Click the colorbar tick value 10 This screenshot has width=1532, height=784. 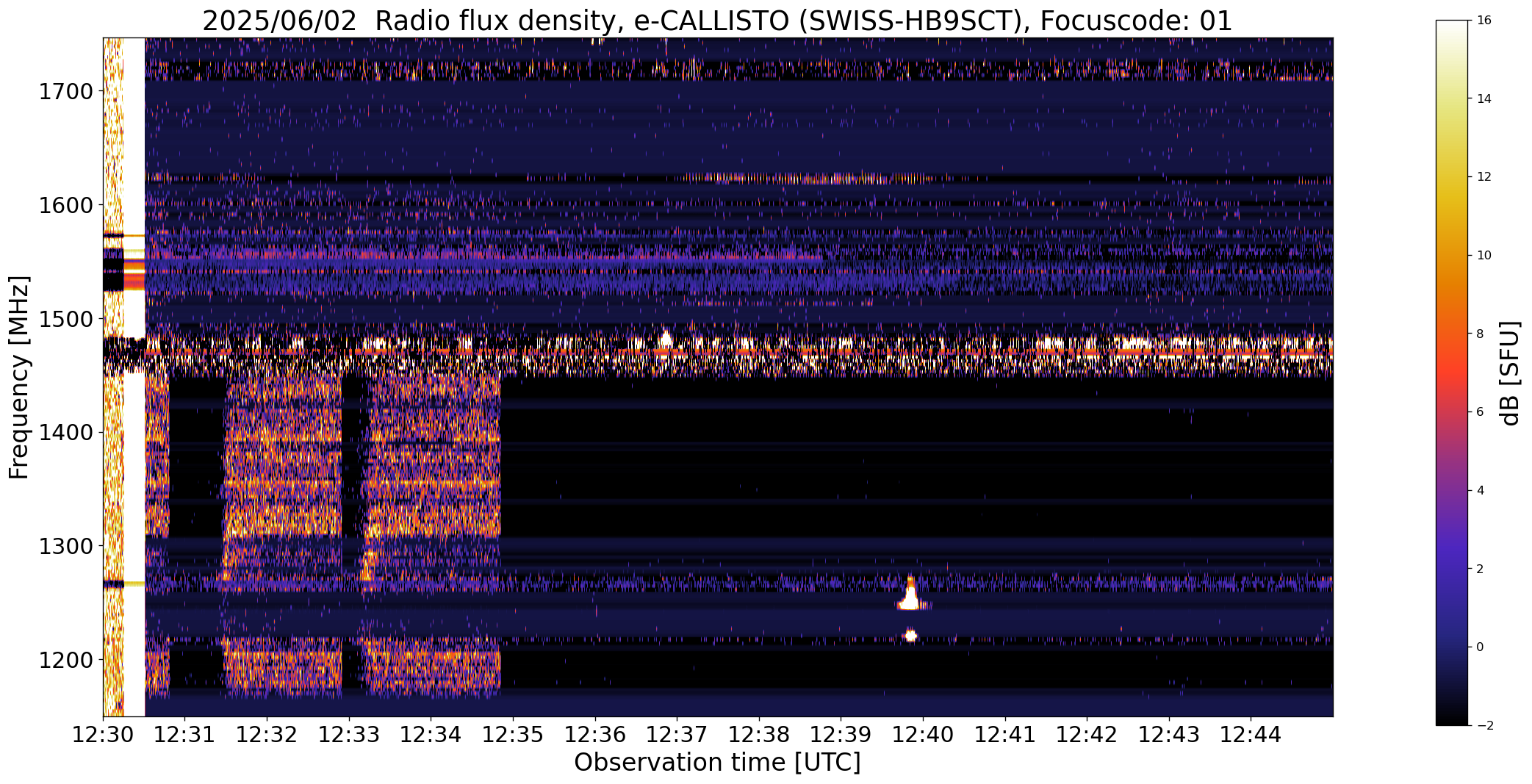coord(1484,256)
